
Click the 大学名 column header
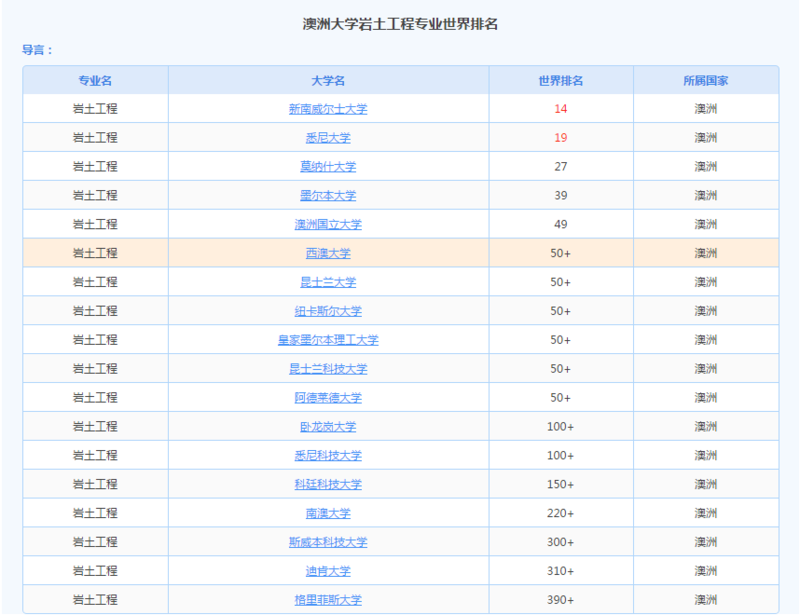[x=328, y=81]
